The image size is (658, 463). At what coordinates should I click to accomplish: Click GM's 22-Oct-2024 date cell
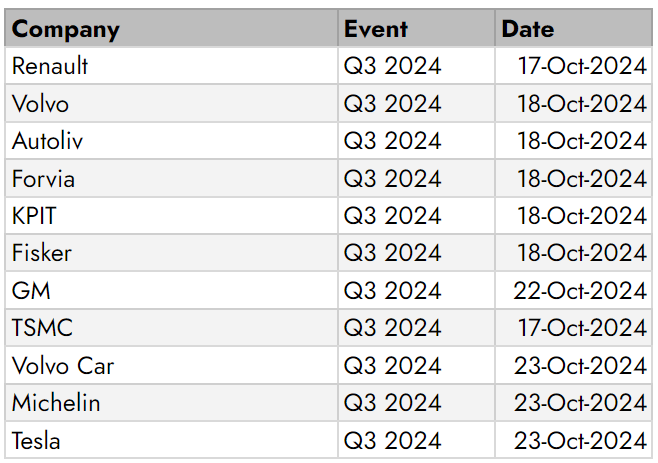click(574, 290)
